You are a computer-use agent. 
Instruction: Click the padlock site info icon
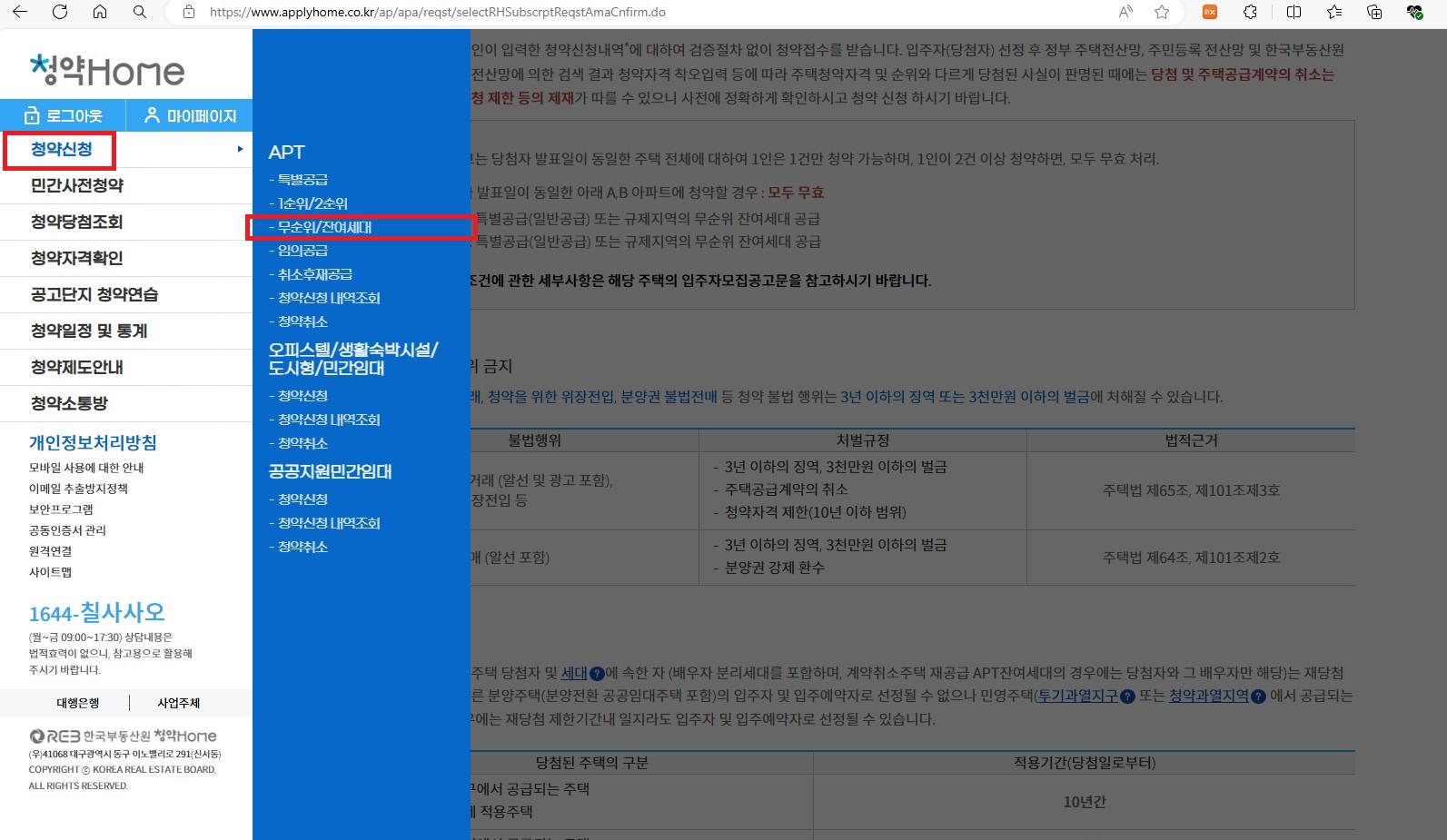tap(189, 12)
